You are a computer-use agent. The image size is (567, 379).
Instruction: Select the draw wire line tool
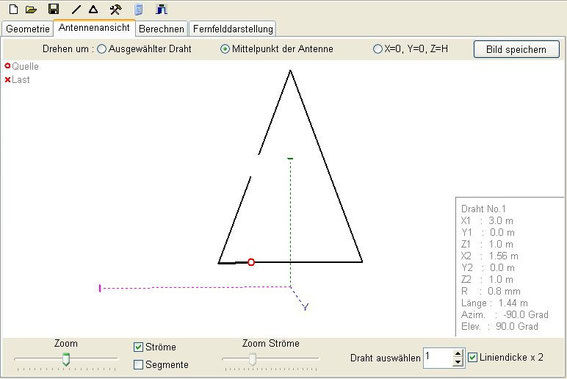tap(76, 9)
